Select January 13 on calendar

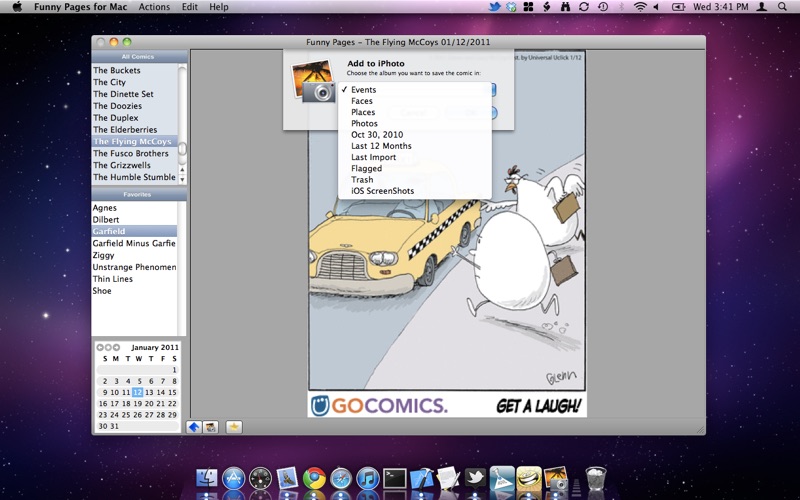[149, 392]
